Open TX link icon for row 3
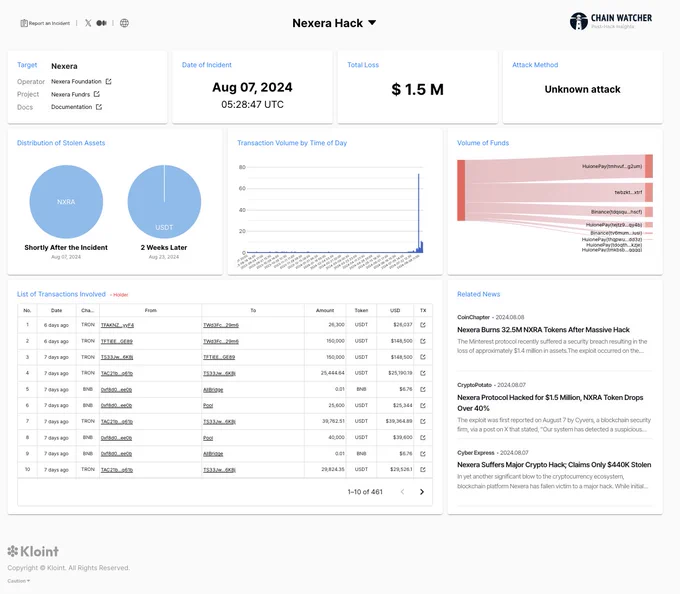 423,357
